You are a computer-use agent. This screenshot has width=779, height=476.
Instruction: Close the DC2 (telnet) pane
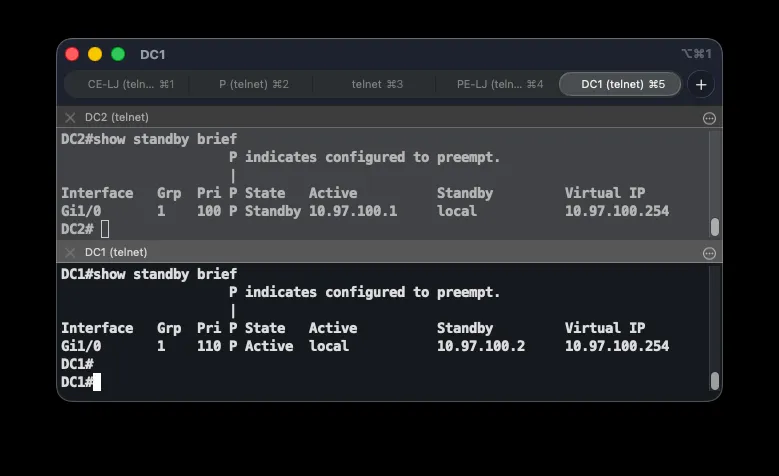tap(70, 118)
